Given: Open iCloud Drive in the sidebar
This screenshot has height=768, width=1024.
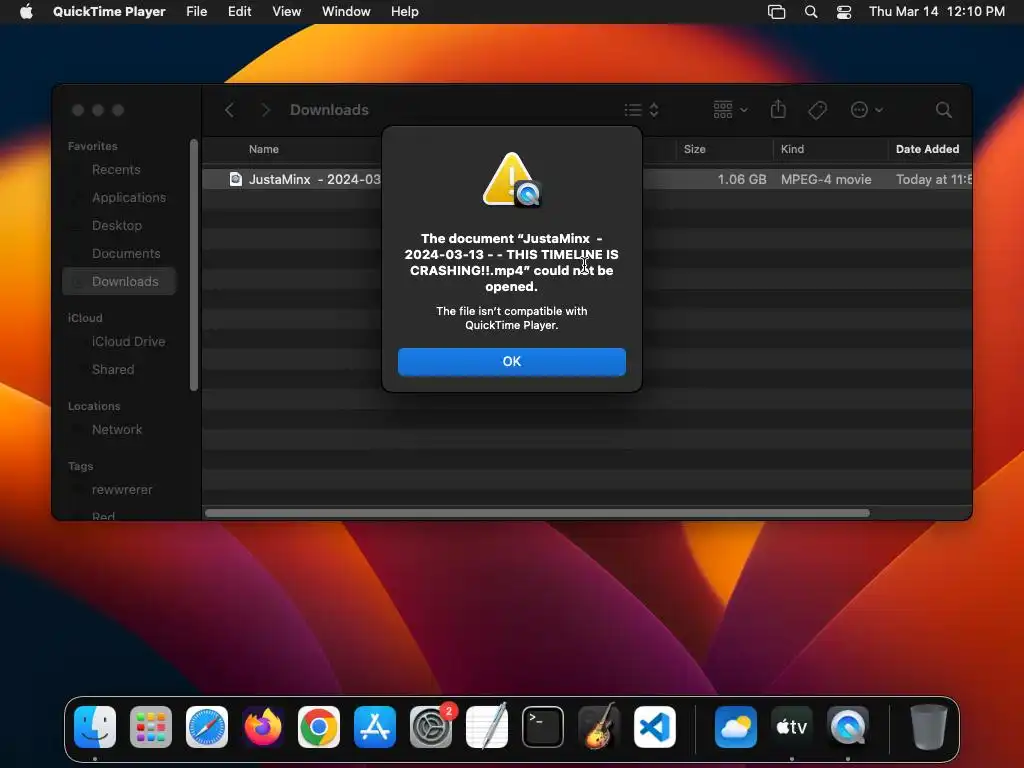Looking at the screenshot, I should tap(128, 342).
